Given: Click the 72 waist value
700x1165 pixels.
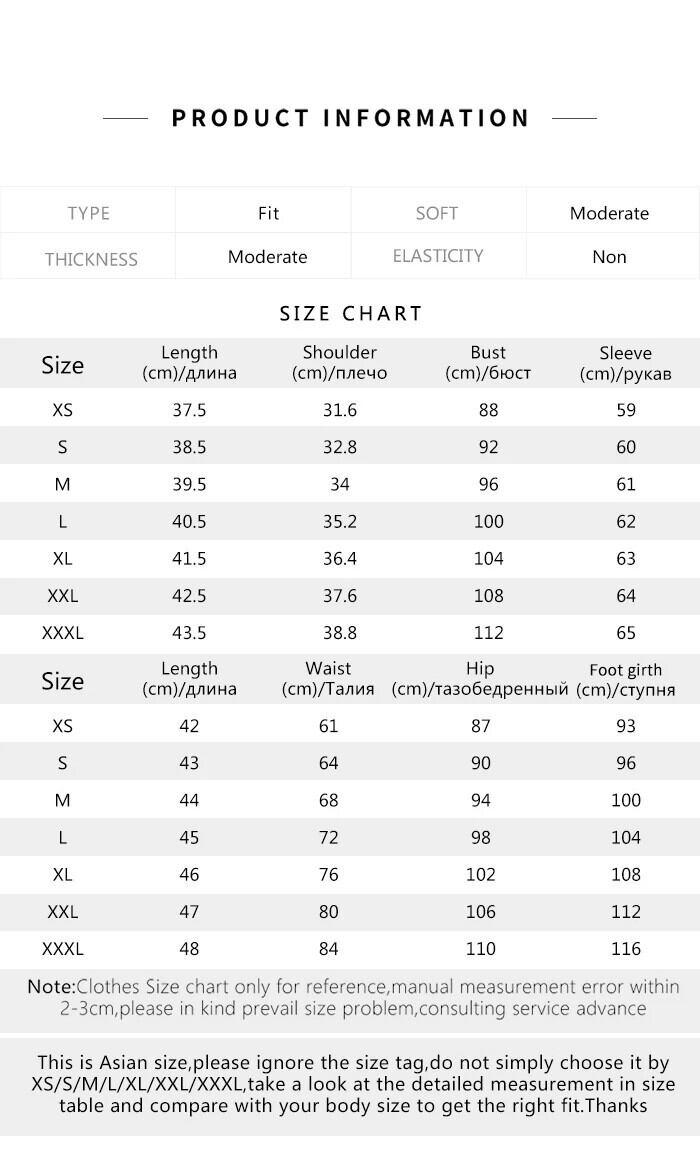Looking at the screenshot, I should point(328,837).
